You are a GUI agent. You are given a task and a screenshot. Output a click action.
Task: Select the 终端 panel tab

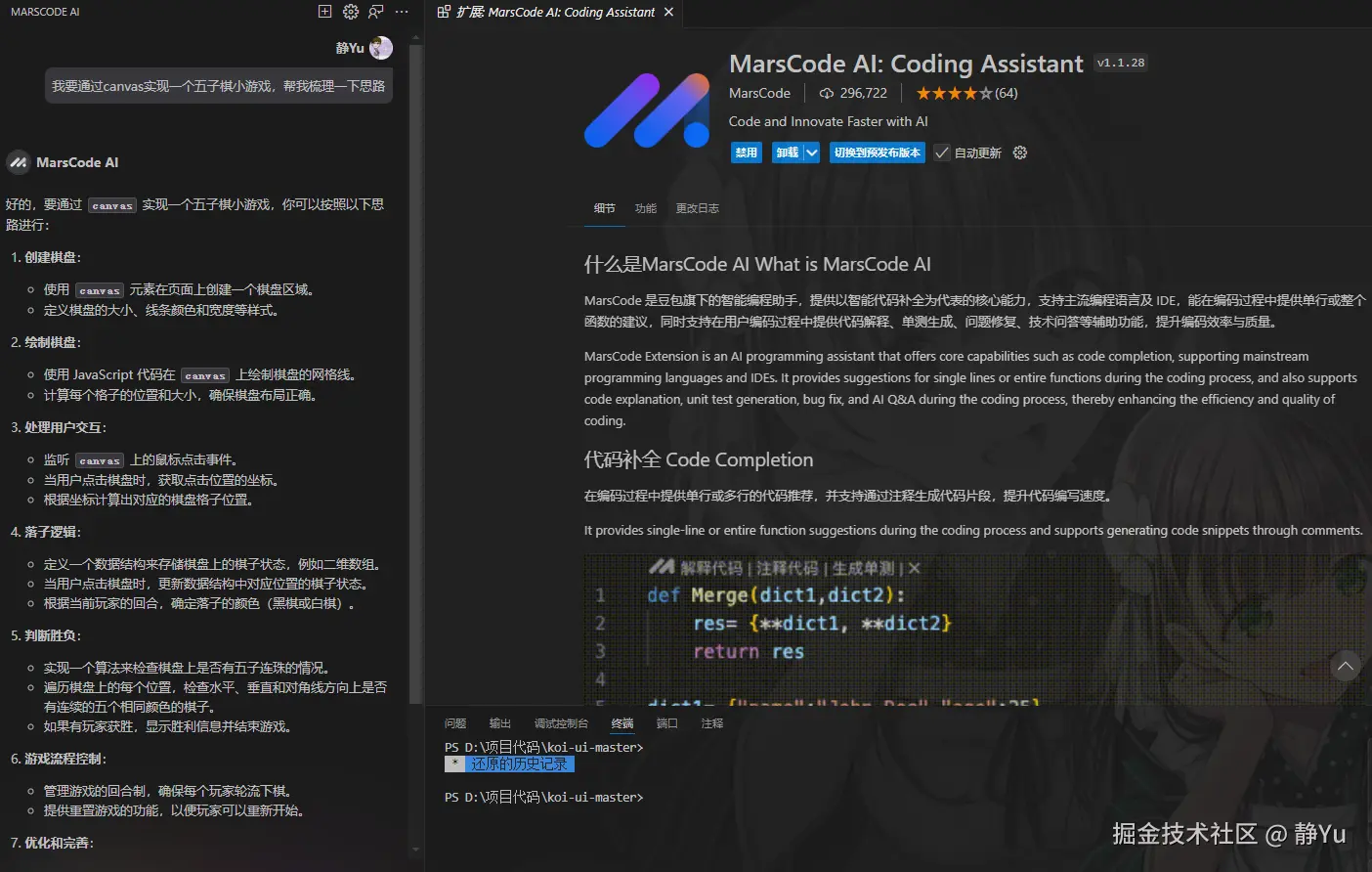click(622, 723)
